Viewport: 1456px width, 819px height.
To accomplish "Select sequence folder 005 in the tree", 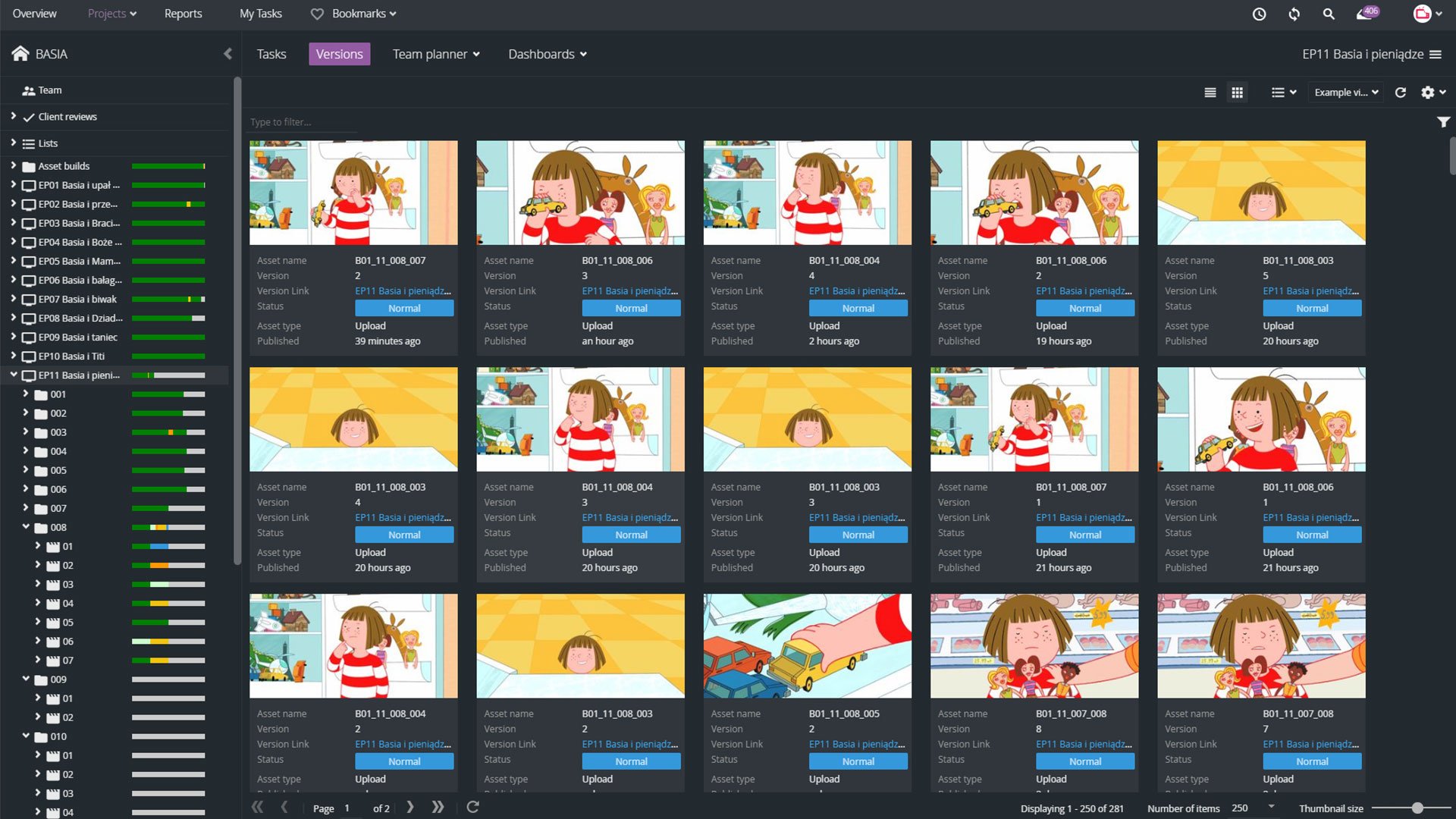I will 58,470.
